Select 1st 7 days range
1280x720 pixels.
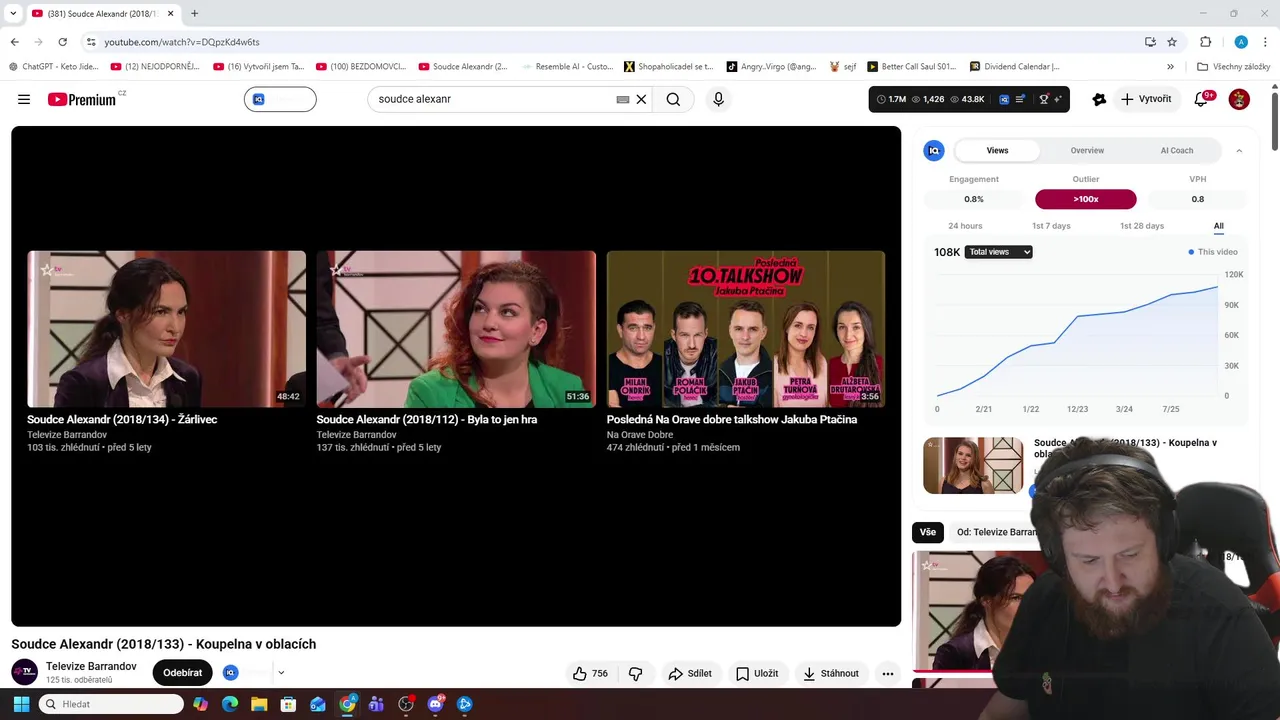(1051, 226)
